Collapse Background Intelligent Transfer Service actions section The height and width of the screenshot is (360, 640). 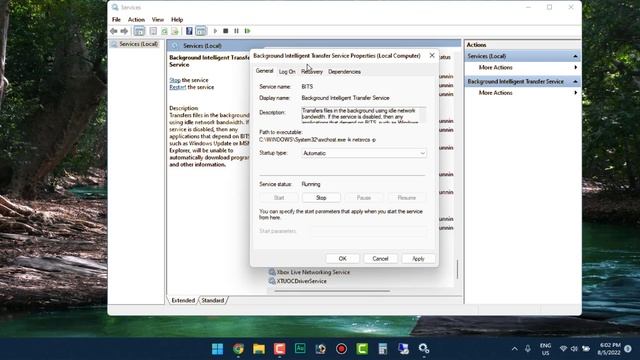click(x=575, y=82)
